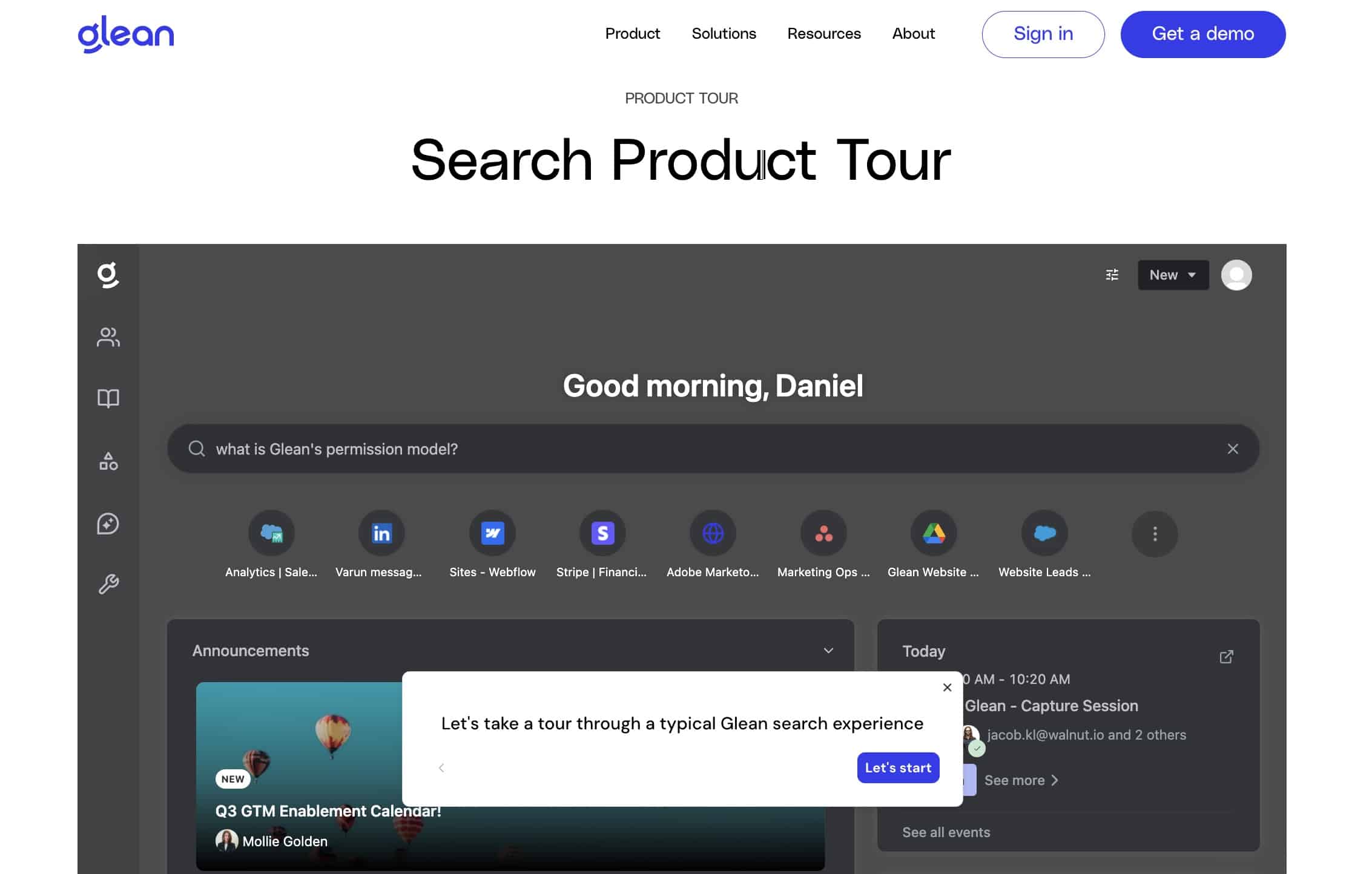This screenshot has height=874, width=1372.
Task: Open the AI chat sparkle sidebar icon
Action: click(108, 524)
